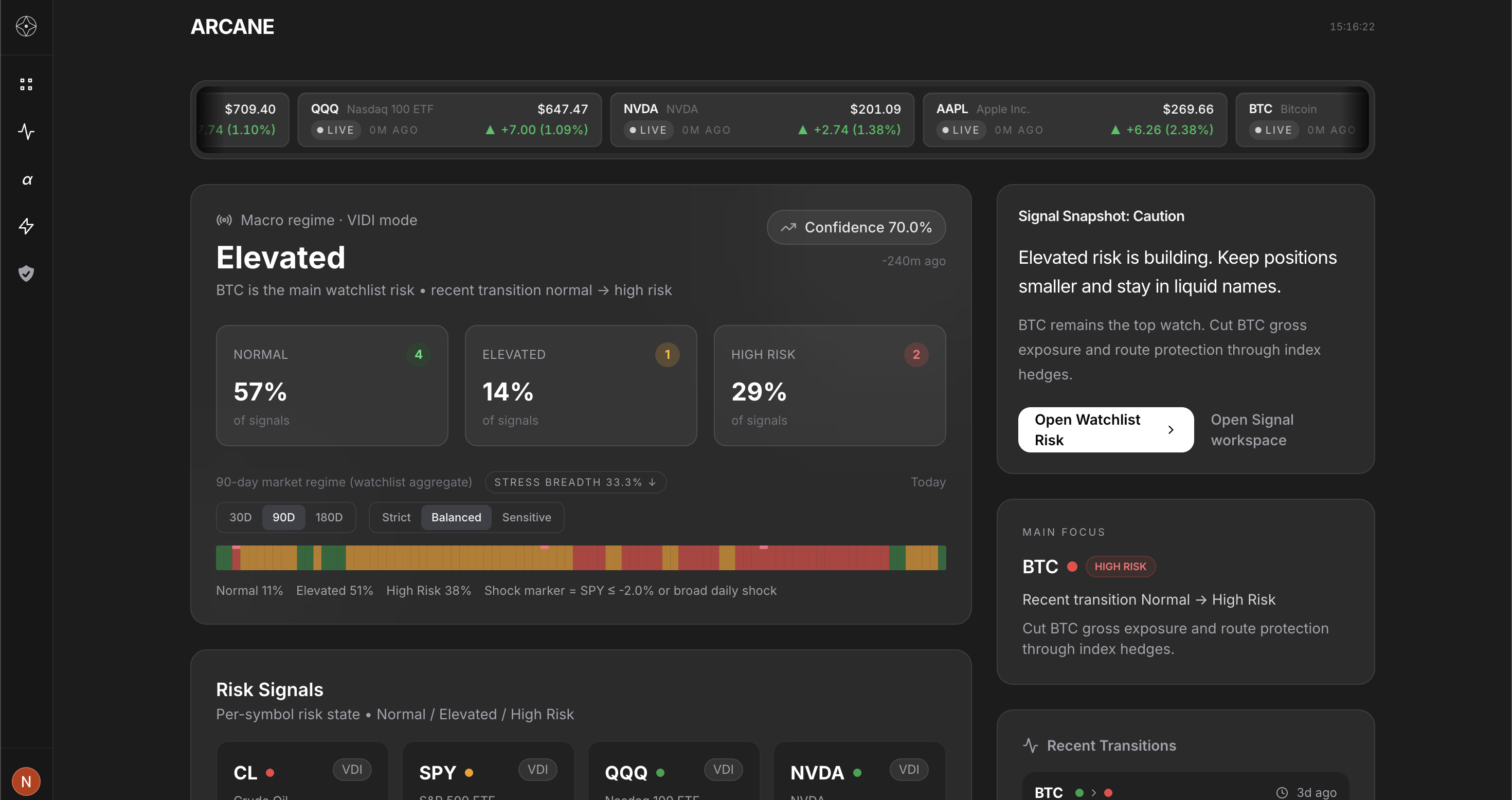
Task: Expand the Stress Breadth 33.3% pill
Action: click(x=575, y=482)
